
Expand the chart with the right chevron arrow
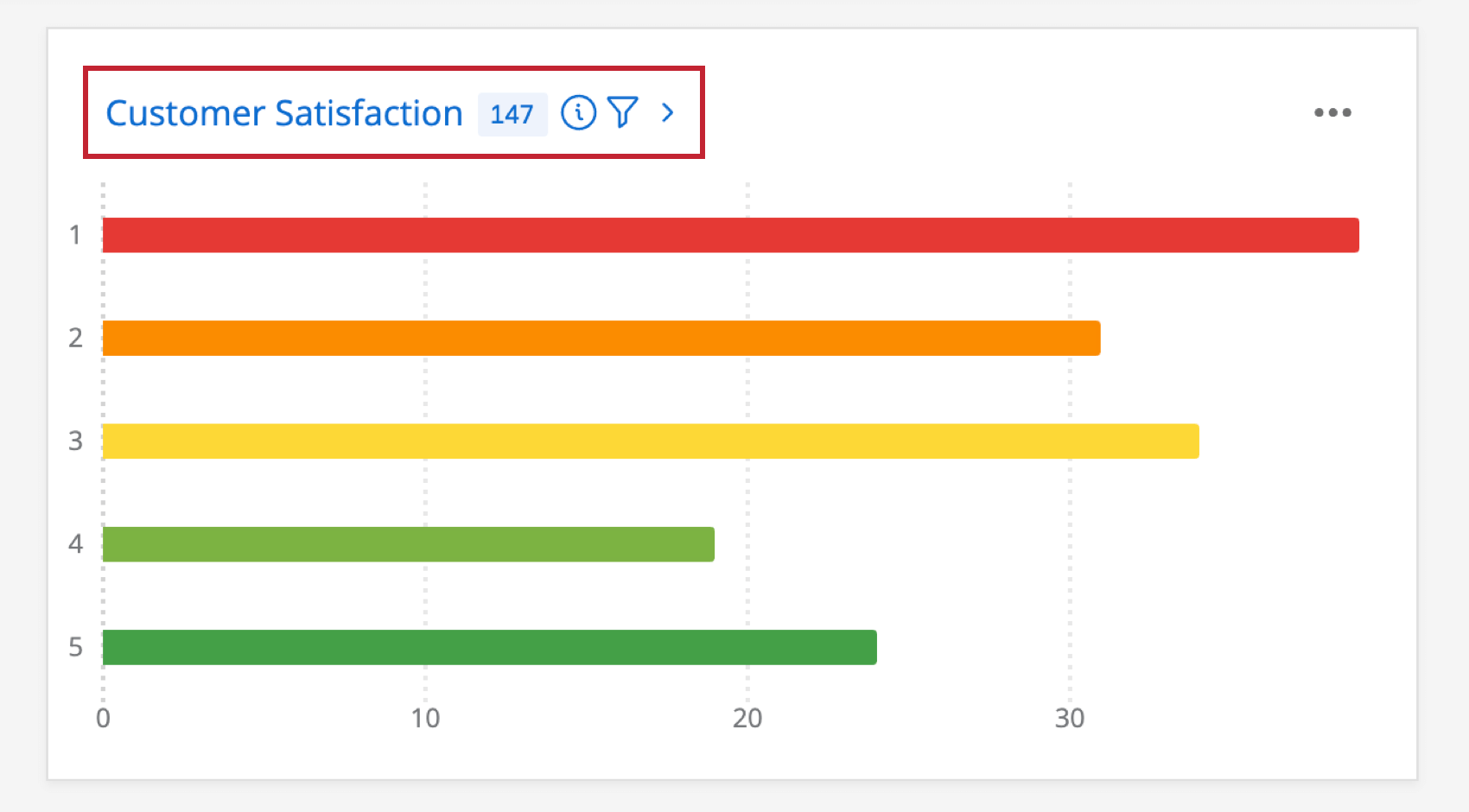(x=667, y=112)
